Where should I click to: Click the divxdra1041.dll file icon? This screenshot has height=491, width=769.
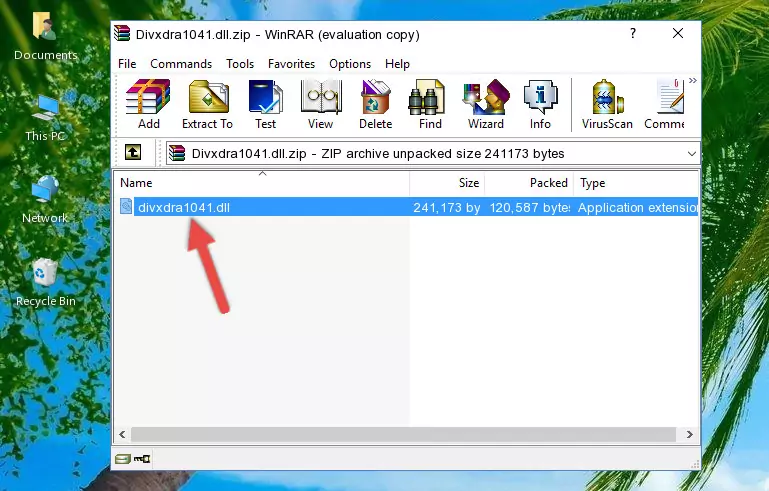126,207
